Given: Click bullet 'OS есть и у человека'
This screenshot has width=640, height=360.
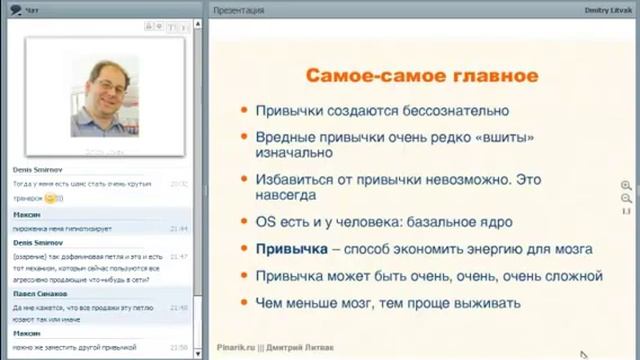Looking at the screenshot, I should point(384,222).
